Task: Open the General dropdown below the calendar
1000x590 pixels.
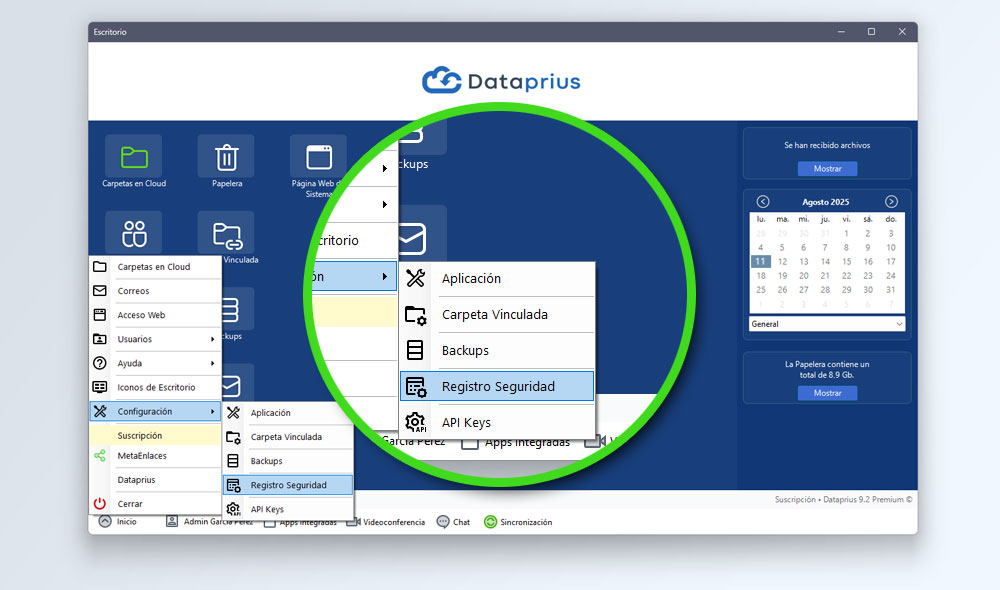Action: coord(827,324)
